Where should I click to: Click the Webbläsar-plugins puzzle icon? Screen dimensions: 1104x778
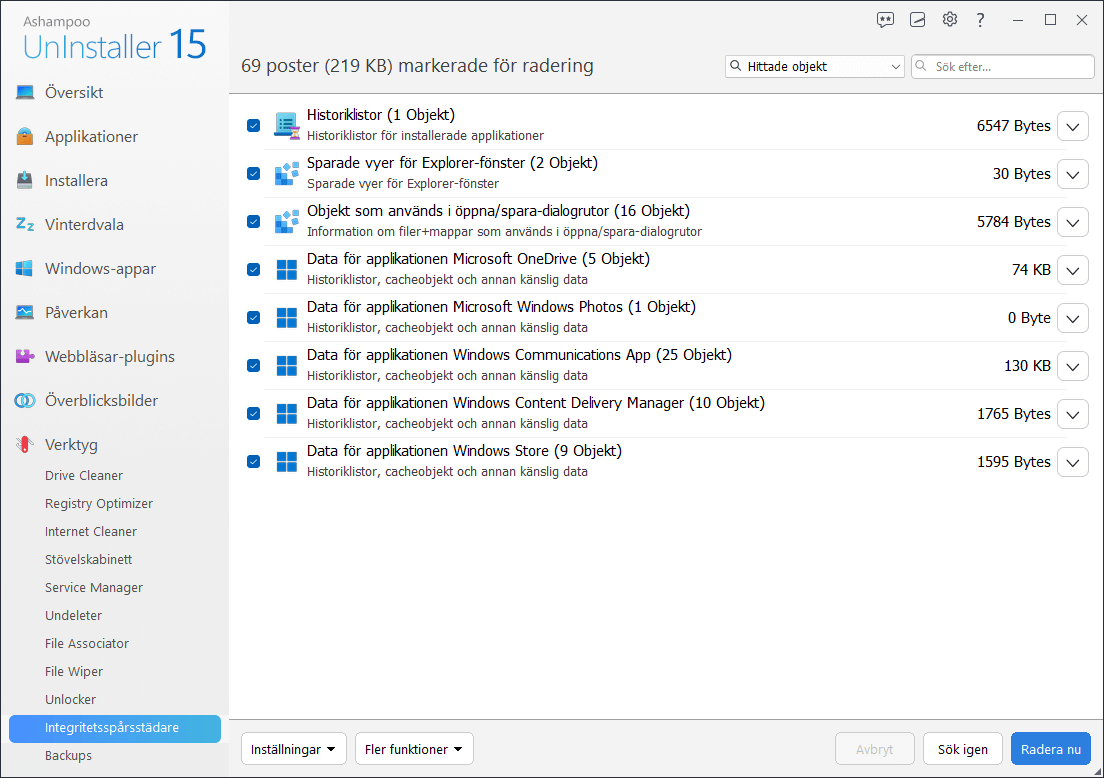point(25,356)
